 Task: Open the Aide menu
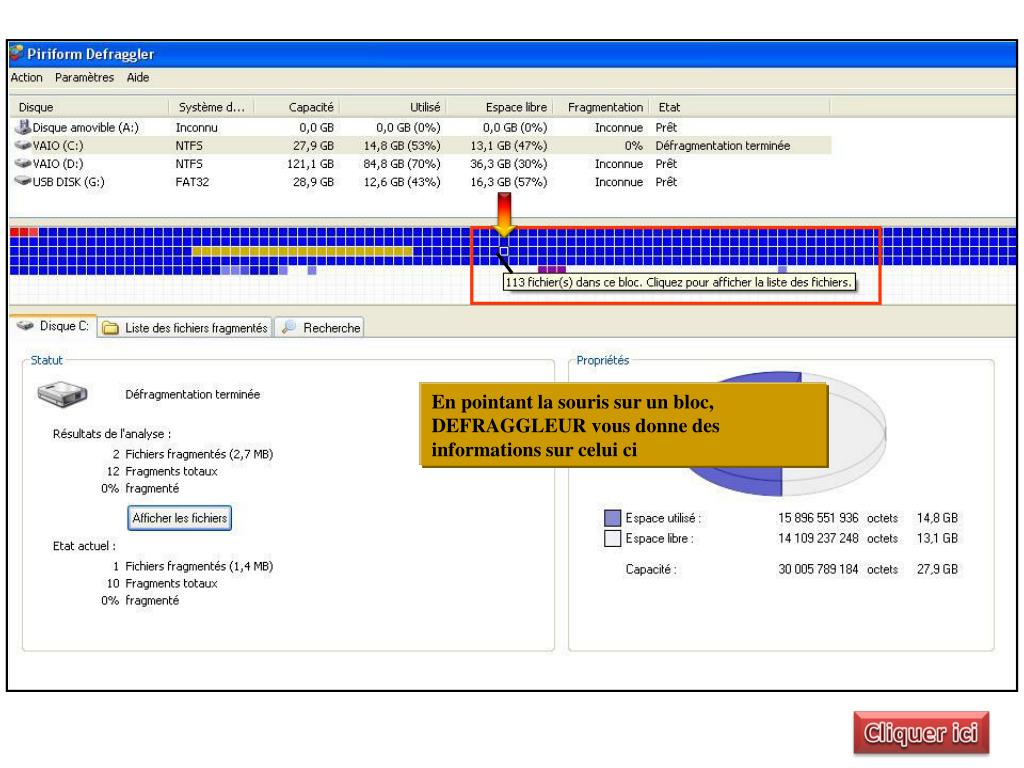pos(136,79)
